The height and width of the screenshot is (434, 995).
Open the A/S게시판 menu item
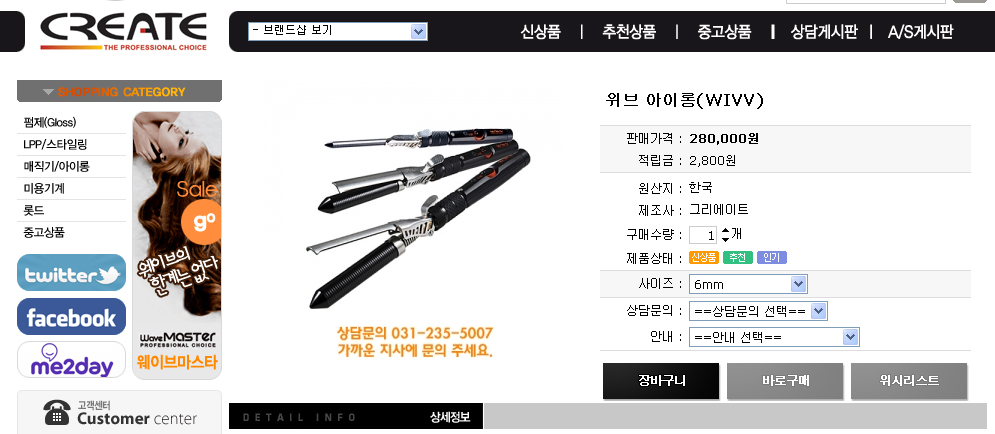[920, 32]
